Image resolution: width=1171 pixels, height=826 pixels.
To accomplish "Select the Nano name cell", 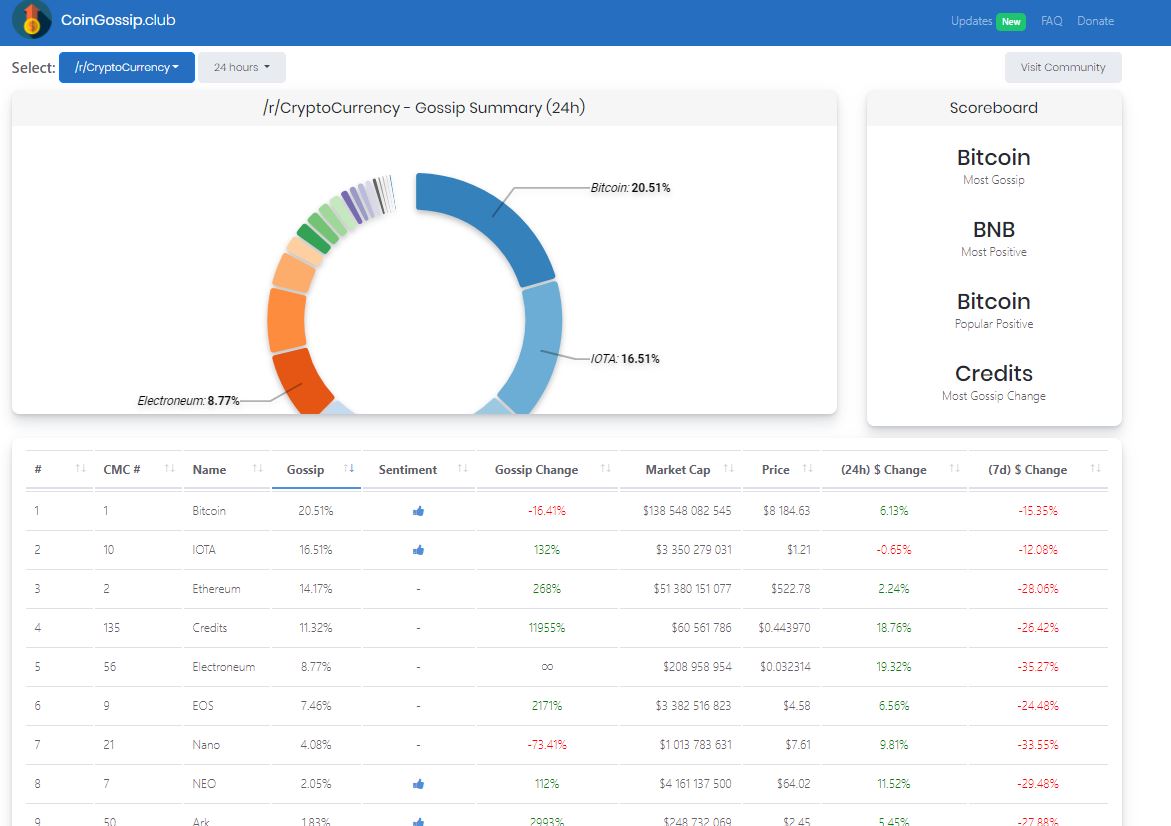I will coord(206,745).
